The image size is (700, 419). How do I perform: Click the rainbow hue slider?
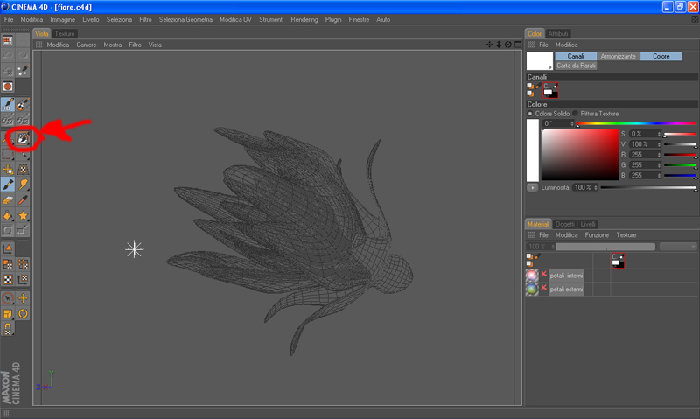[637, 124]
